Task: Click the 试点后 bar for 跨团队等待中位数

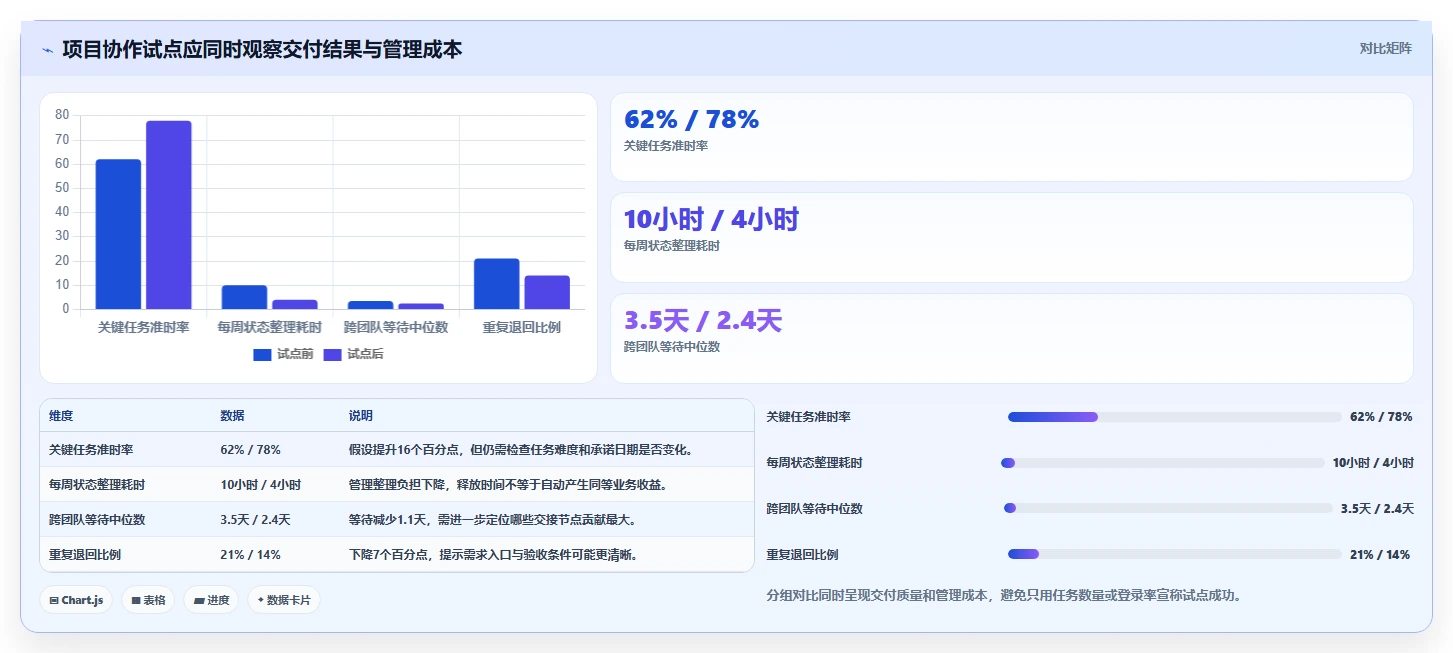Action: pos(420,306)
